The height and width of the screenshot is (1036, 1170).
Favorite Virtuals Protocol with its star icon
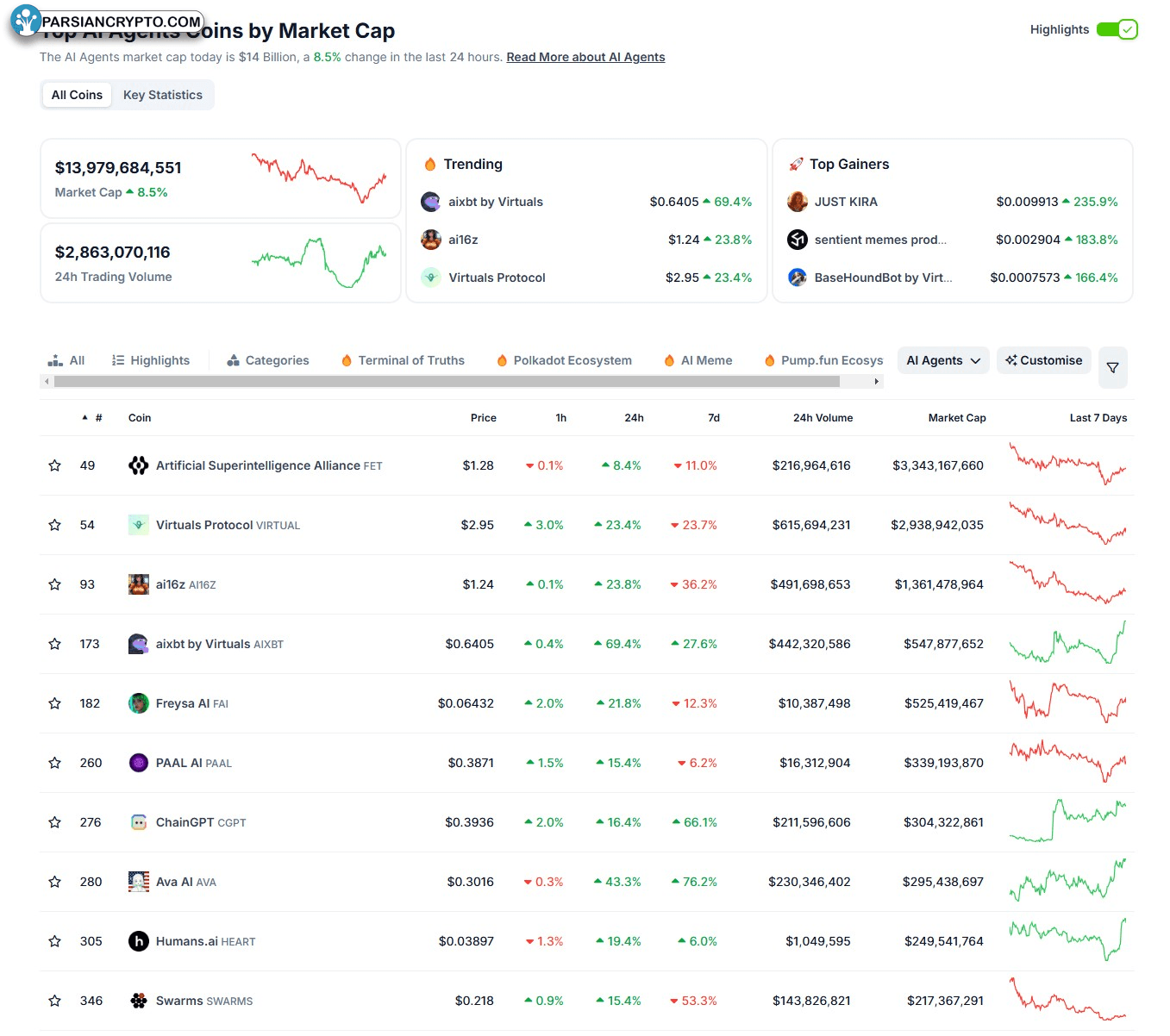[x=55, y=525]
